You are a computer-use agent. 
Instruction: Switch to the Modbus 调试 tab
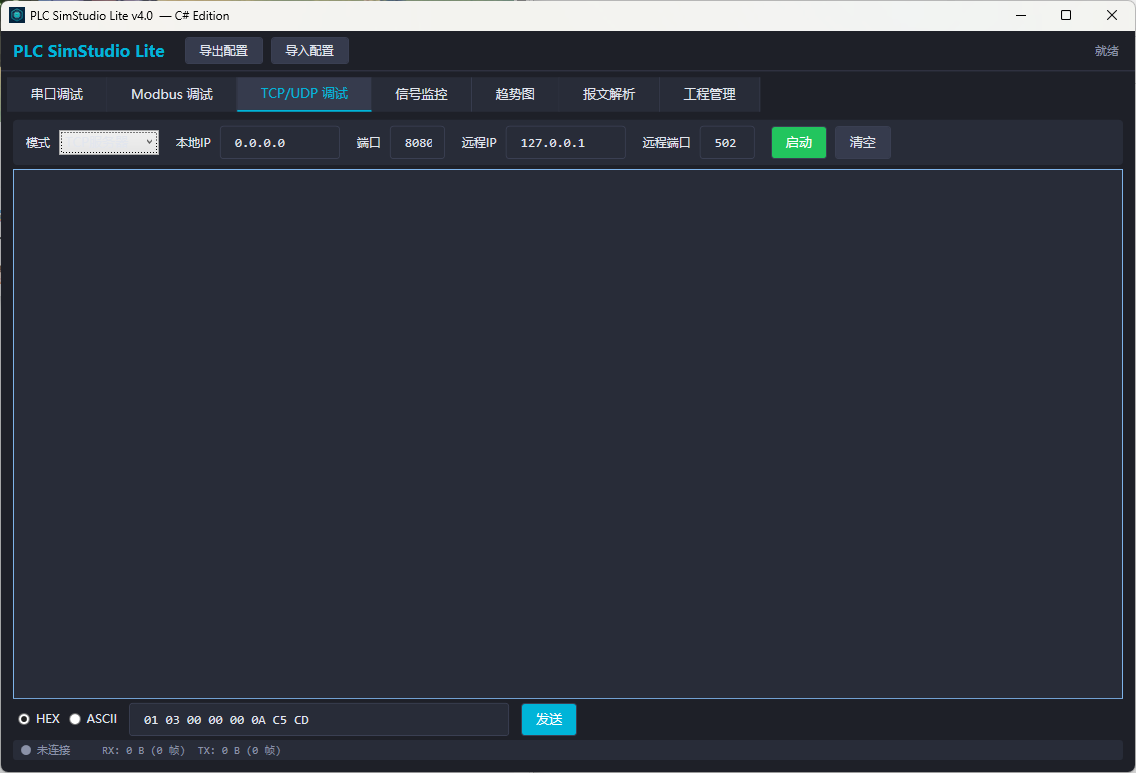pyautogui.click(x=172, y=94)
